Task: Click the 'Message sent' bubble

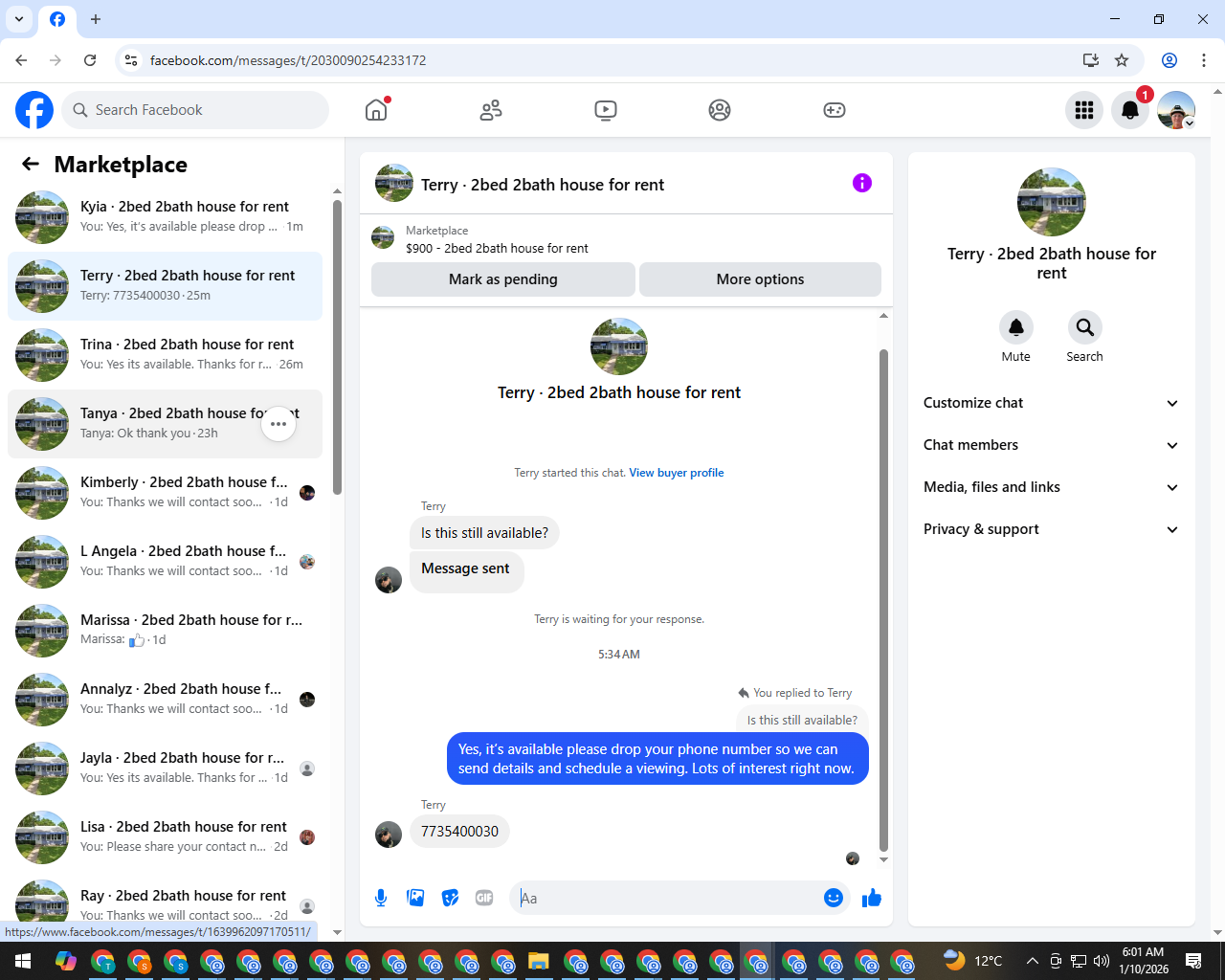Action: (x=466, y=571)
